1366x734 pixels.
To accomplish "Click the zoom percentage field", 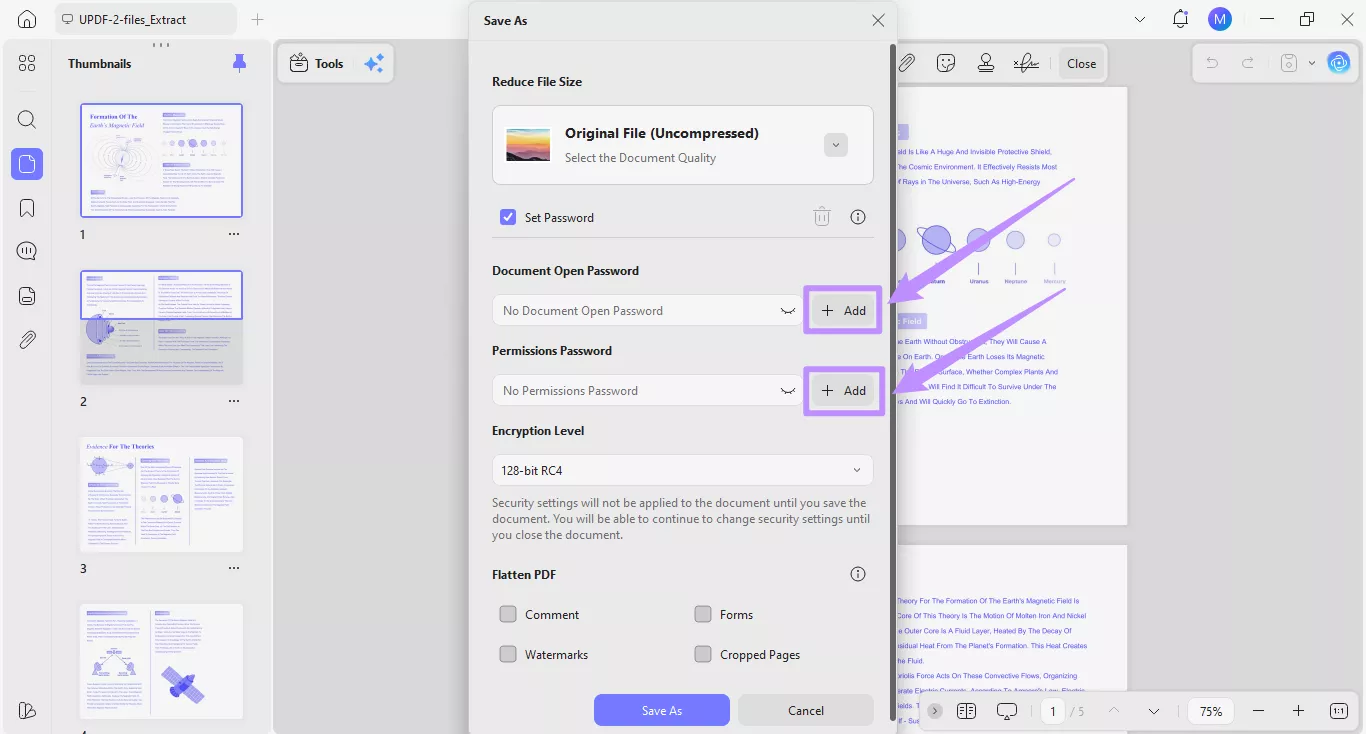I will (1210, 711).
